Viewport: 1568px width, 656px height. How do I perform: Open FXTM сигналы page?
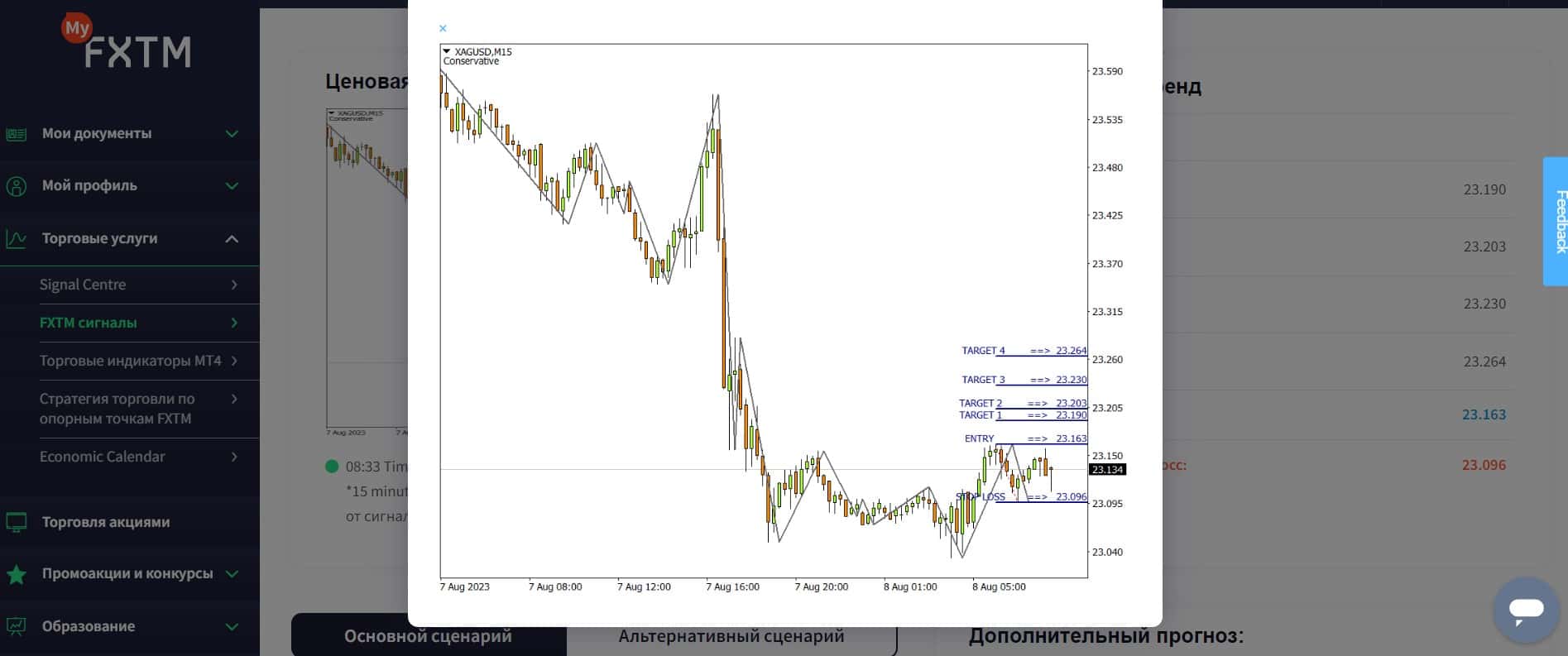pos(89,323)
